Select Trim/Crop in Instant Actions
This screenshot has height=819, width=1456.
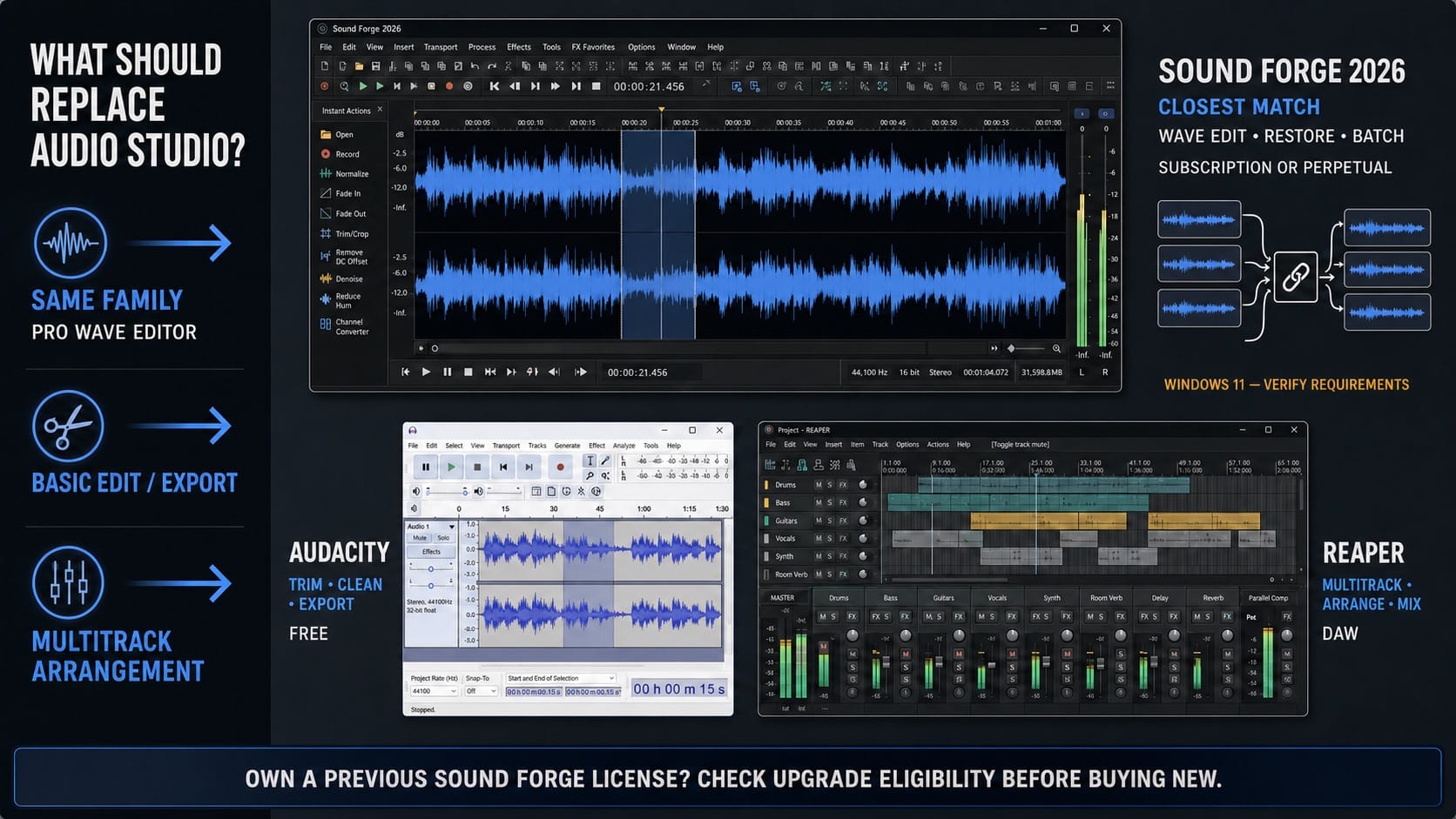pyautogui.click(x=344, y=234)
